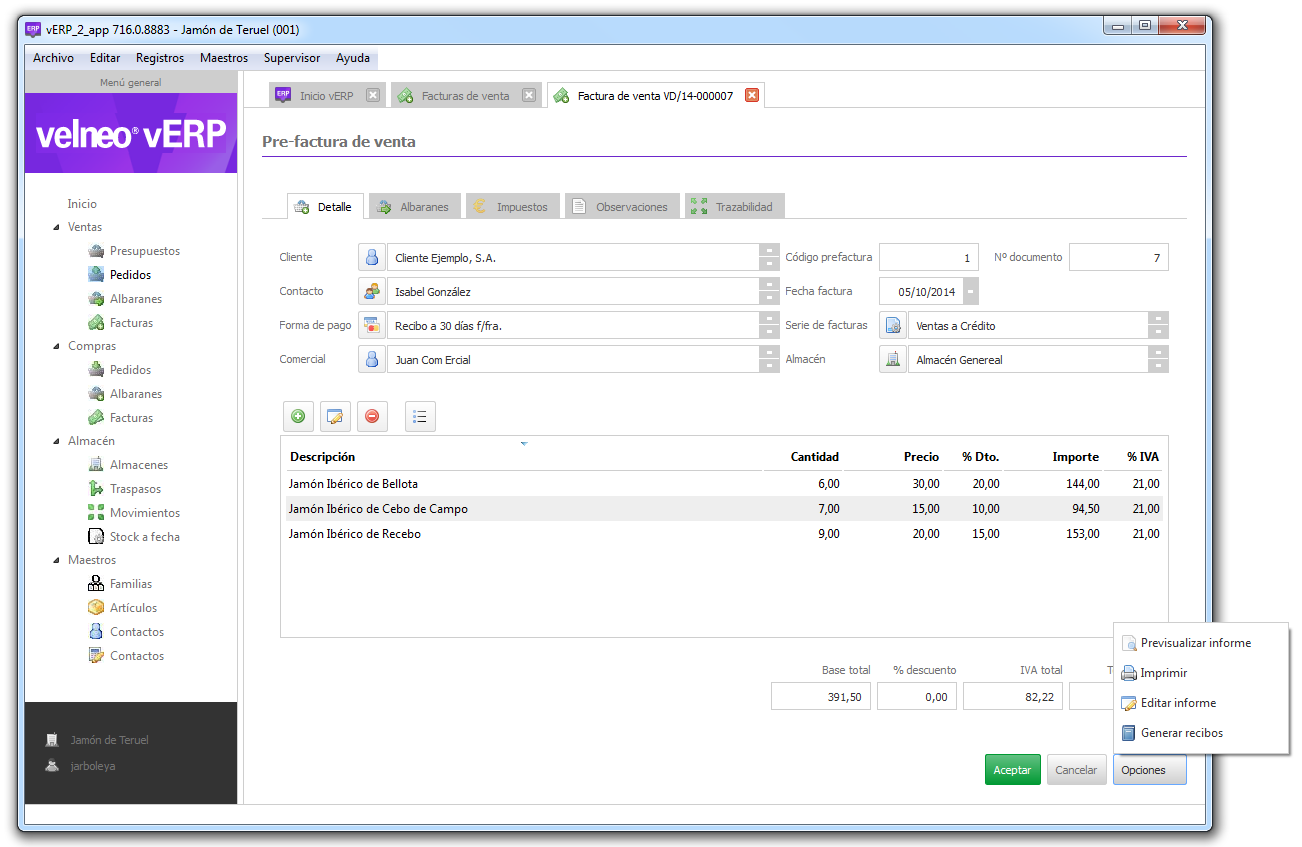Viewport: 1302px width, 847px height.
Task: Collapse the Ventas tree section
Action: (56, 227)
